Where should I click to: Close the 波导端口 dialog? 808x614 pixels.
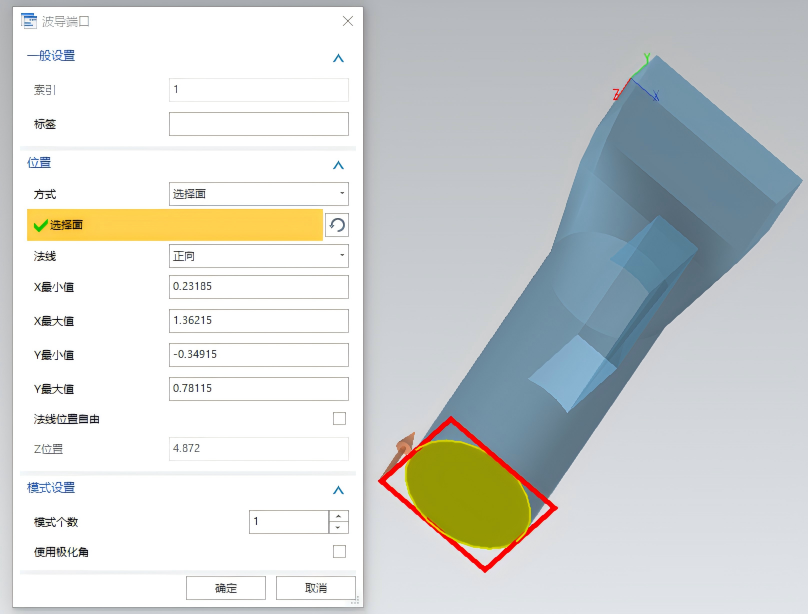pos(347,21)
